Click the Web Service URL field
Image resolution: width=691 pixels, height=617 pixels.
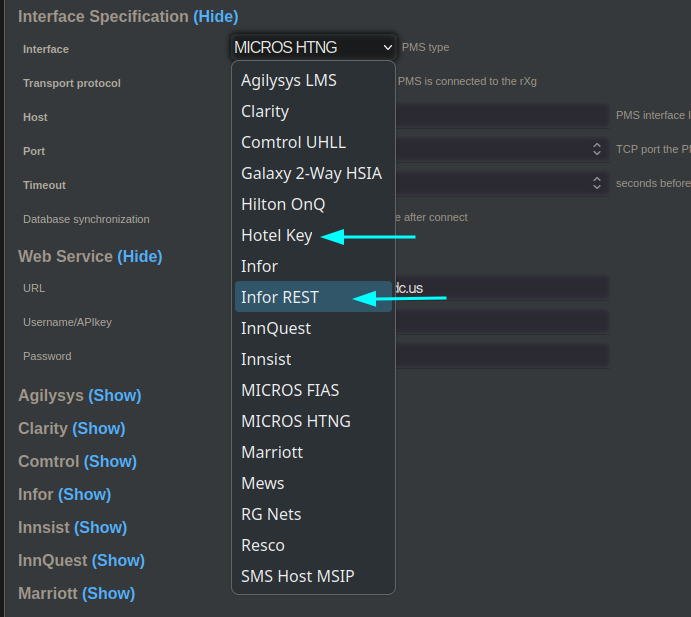[502, 288]
